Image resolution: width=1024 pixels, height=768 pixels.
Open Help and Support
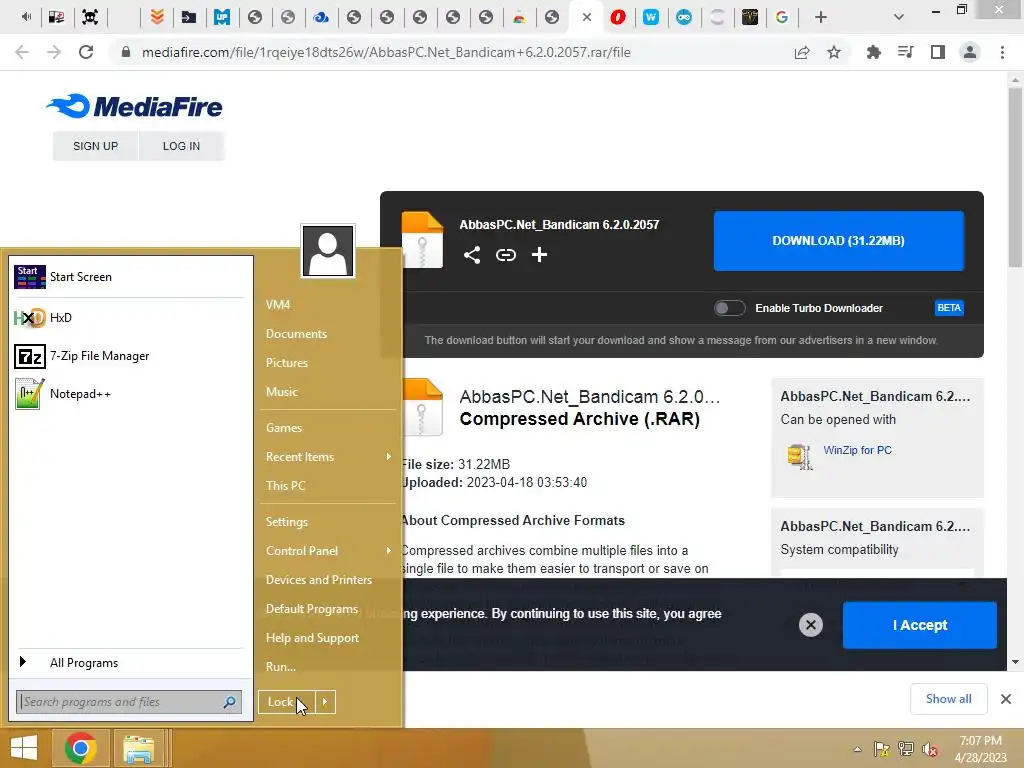tap(312, 638)
